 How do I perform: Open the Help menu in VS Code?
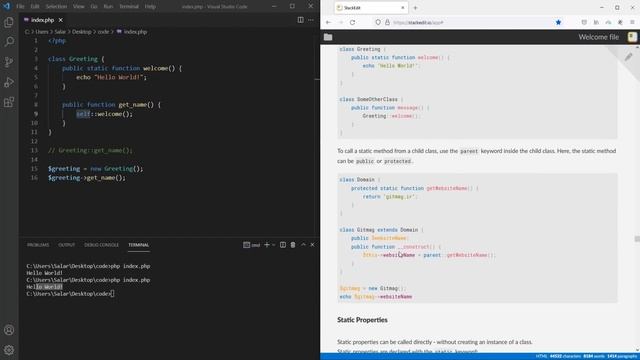tap(150, 7)
